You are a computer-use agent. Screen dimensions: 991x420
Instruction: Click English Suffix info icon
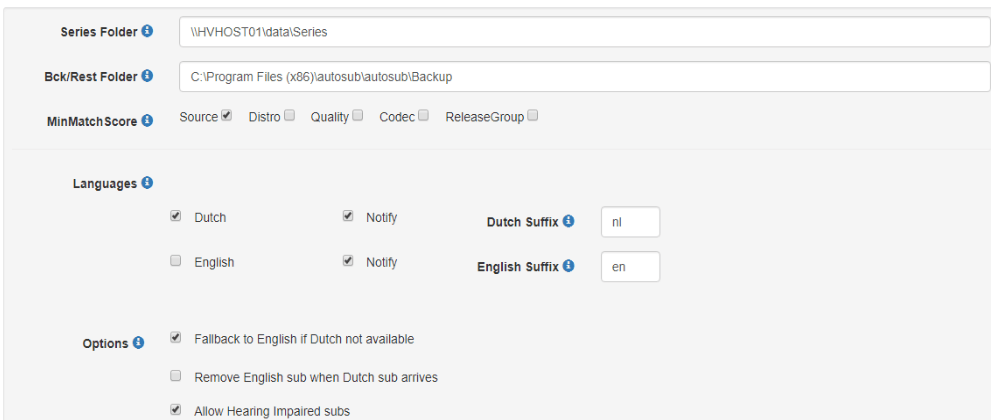tap(569, 266)
